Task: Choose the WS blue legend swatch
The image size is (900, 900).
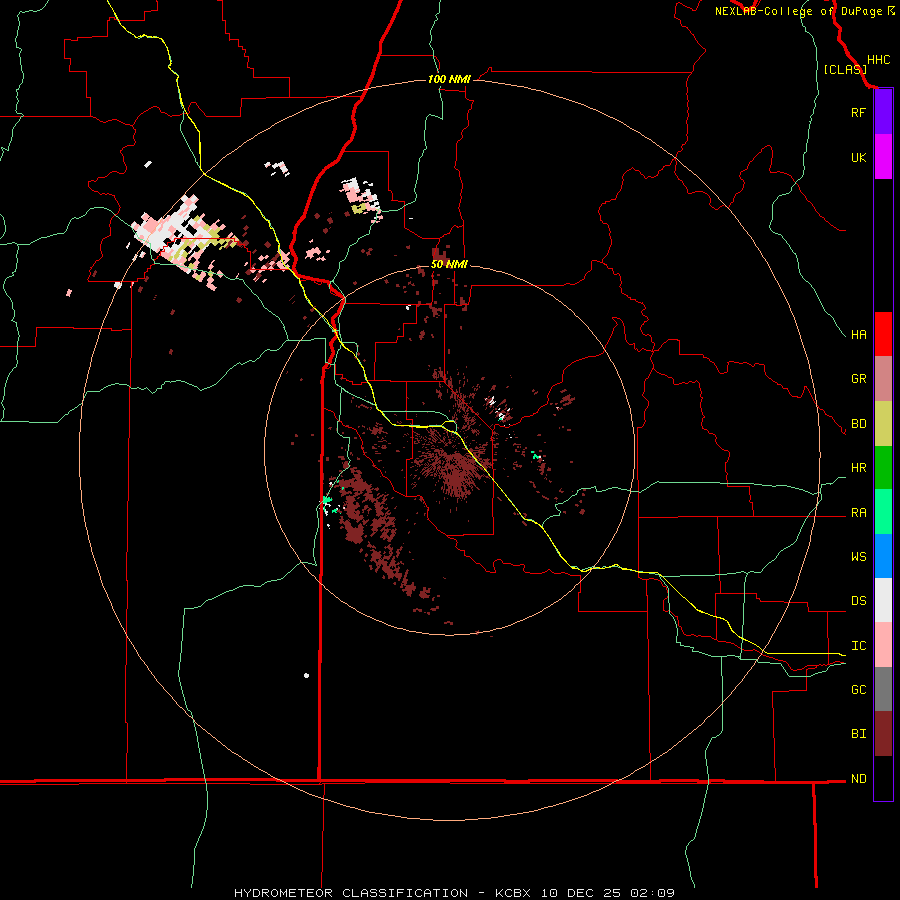Action: click(883, 556)
